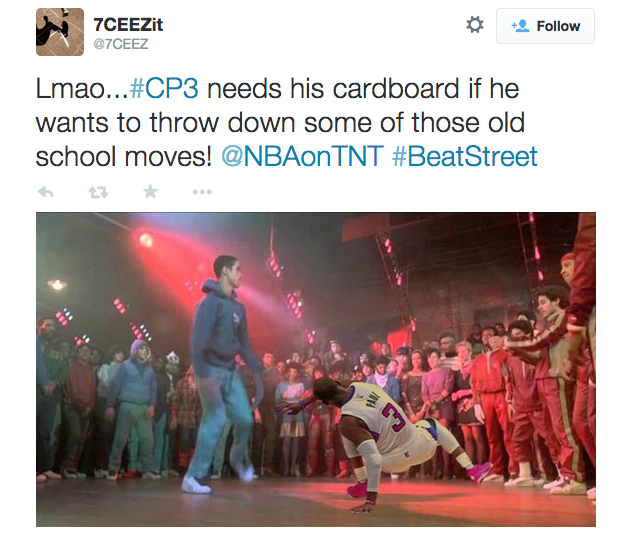The width and height of the screenshot is (632, 545).
Task: Open the 7CEEZit profile avatar
Action: (59, 33)
